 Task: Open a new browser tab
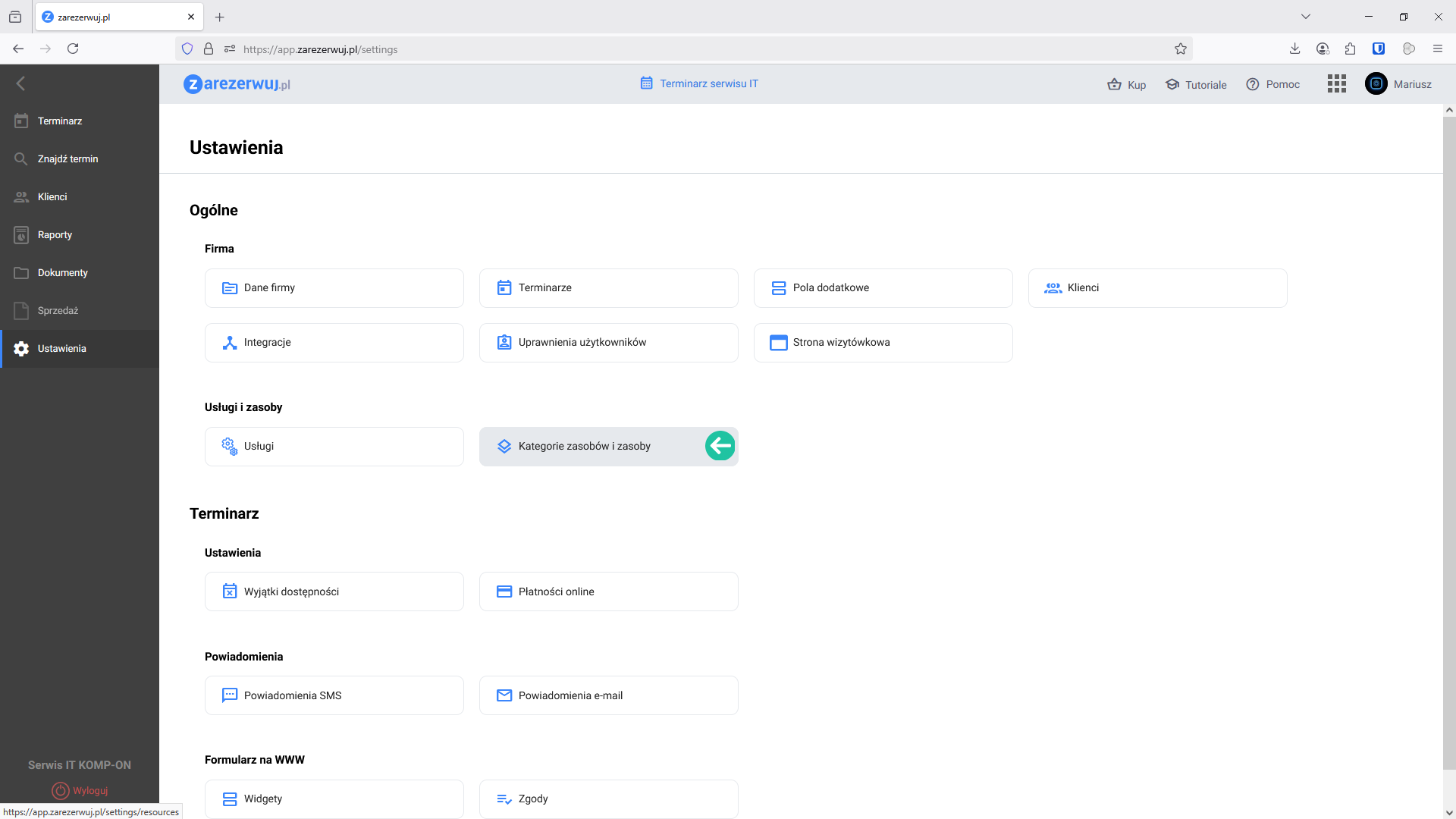220,17
